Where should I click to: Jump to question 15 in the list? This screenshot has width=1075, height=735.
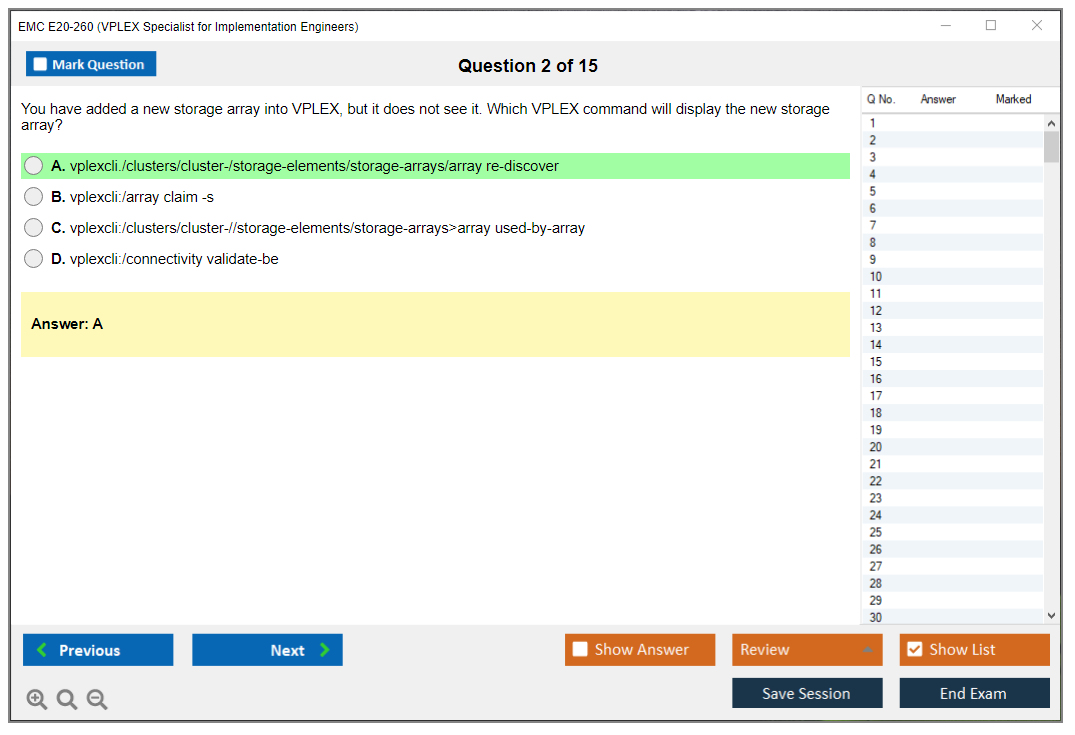876,362
